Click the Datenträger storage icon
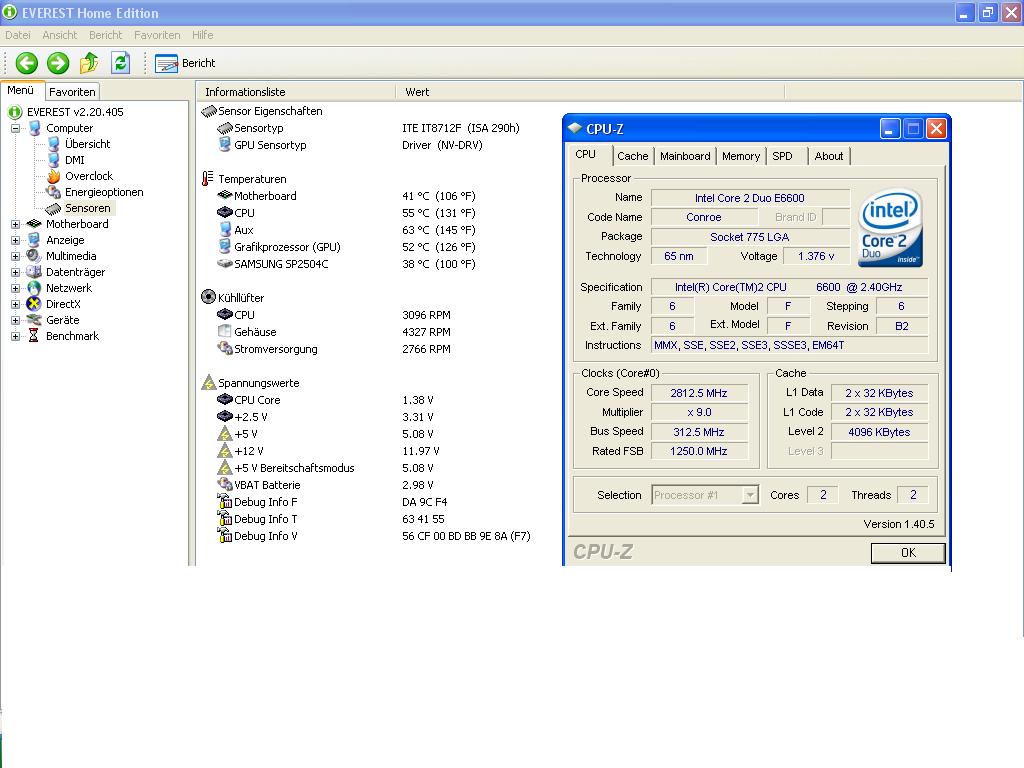The width and height of the screenshot is (1024, 768). point(35,272)
